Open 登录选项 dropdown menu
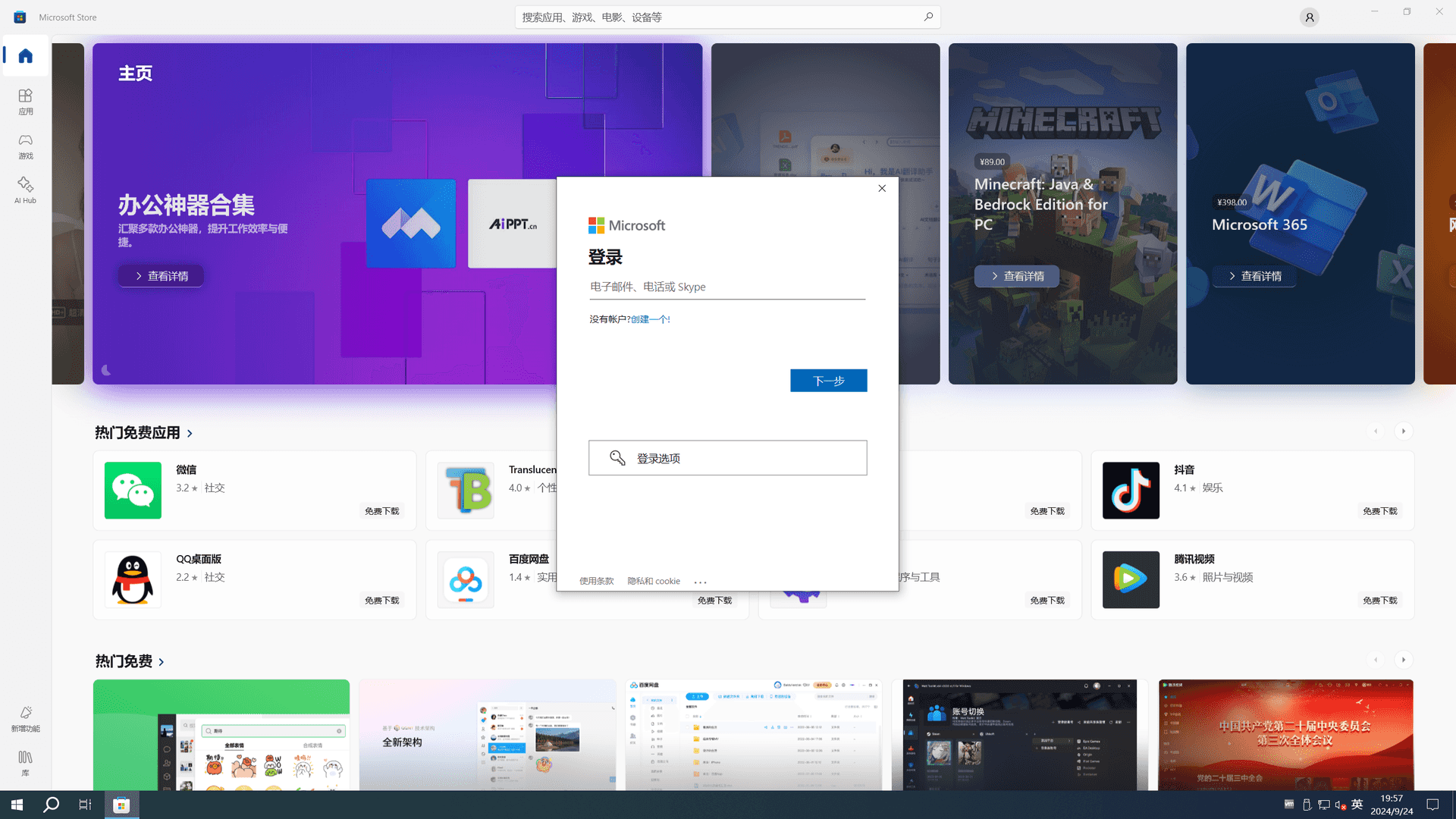The height and width of the screenshot is (819, 1456). pos(728,458)
